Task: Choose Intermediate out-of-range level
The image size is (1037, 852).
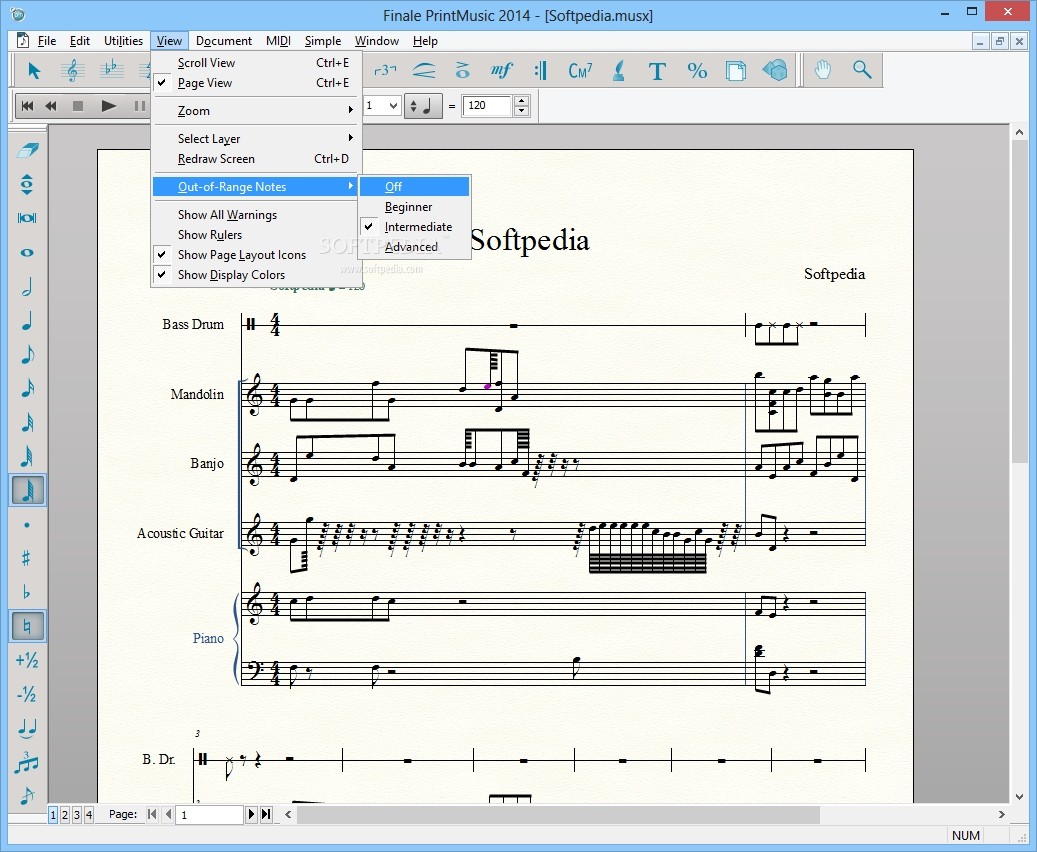Action: [x=415, y=227]
